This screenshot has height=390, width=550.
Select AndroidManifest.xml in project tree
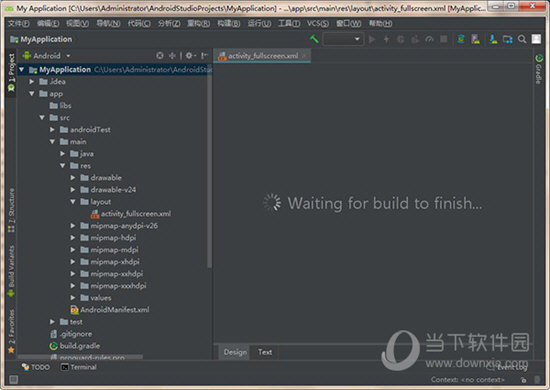pos(110,310)
